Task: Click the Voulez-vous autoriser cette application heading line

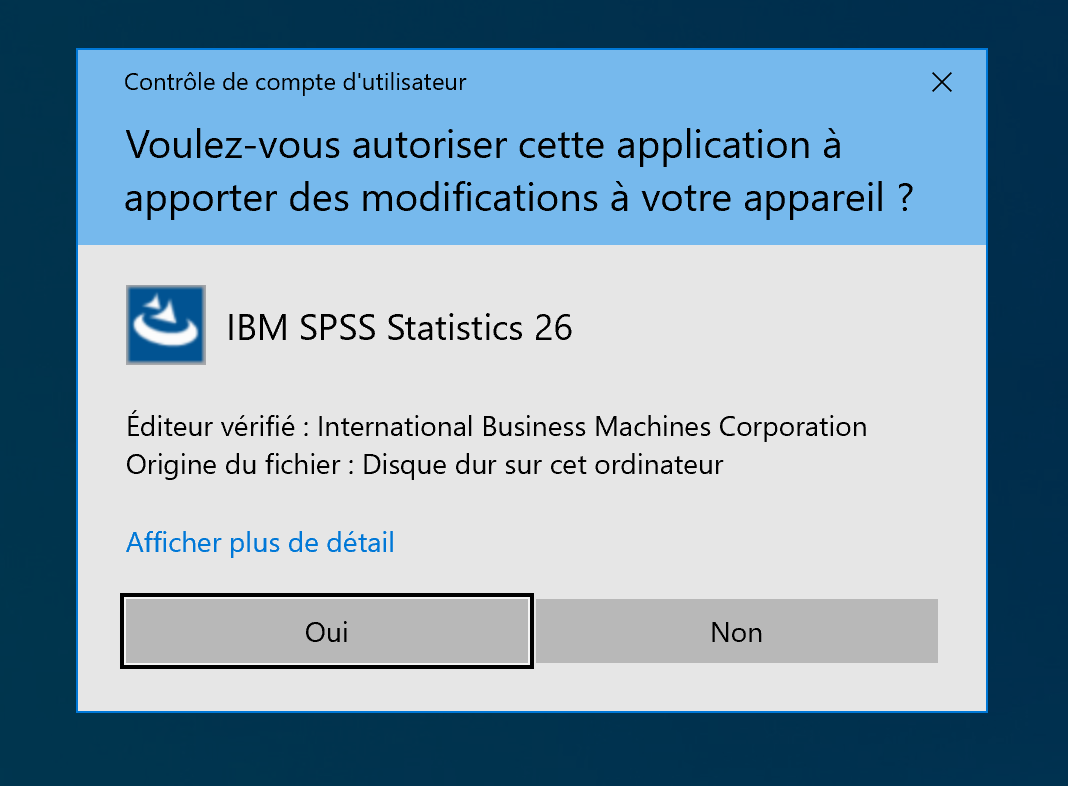Action: point(483,146)
